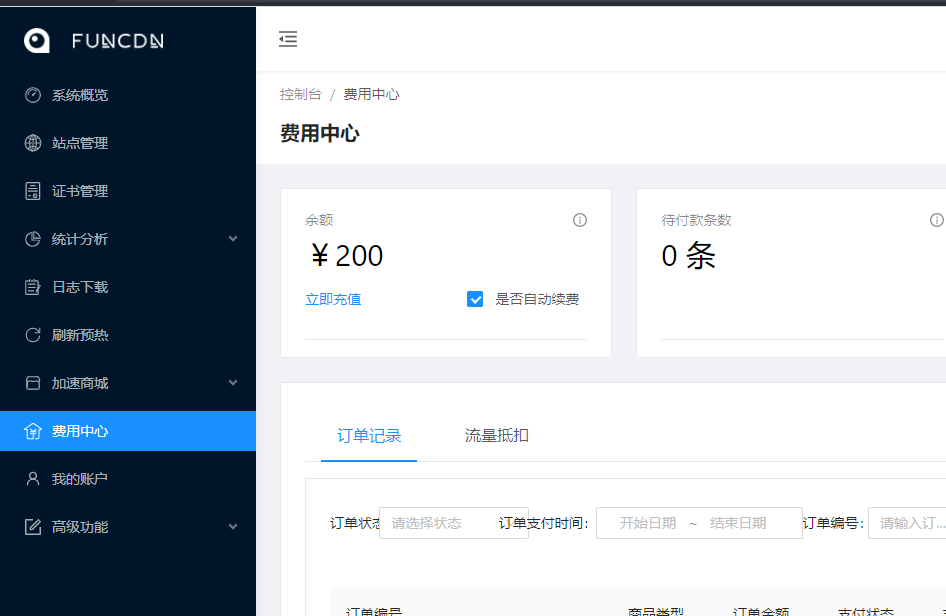Click the 刷新预热 refresh icon
This screenshot has width=946, height=616.
pos(33,335)
